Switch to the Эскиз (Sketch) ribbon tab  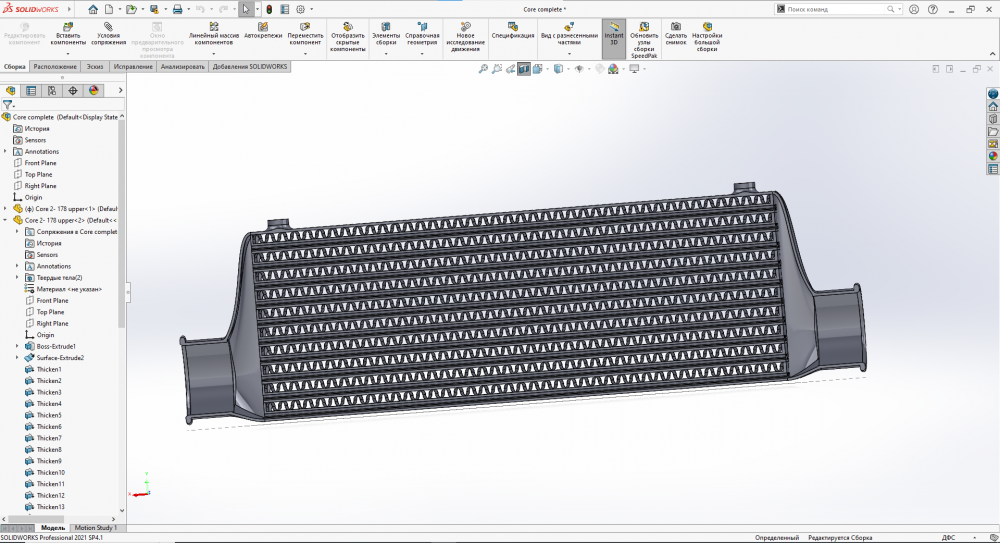pyautogui.click(x=95, y=67)
